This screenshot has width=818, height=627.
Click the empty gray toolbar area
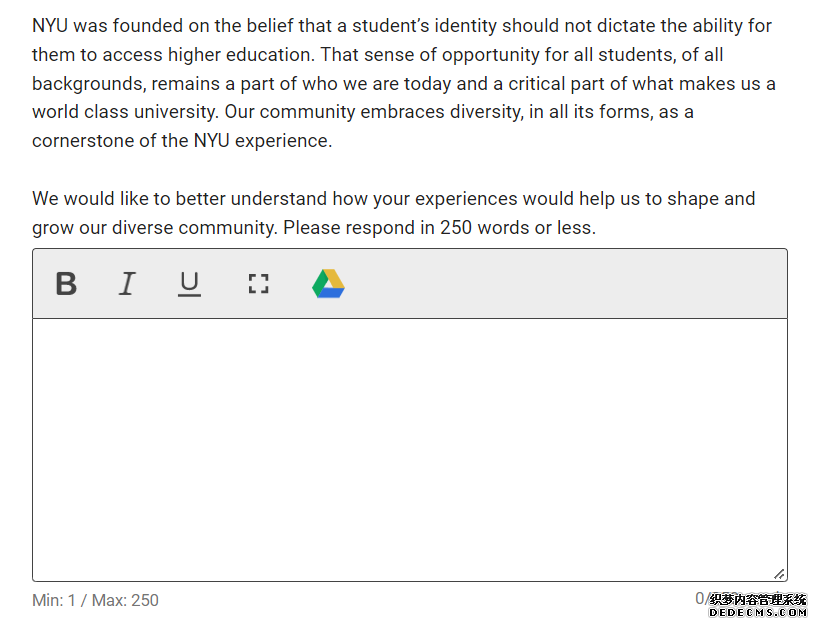(x=563, y=284)
